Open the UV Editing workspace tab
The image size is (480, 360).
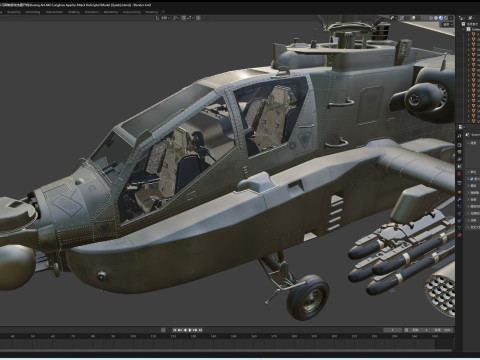32,12
